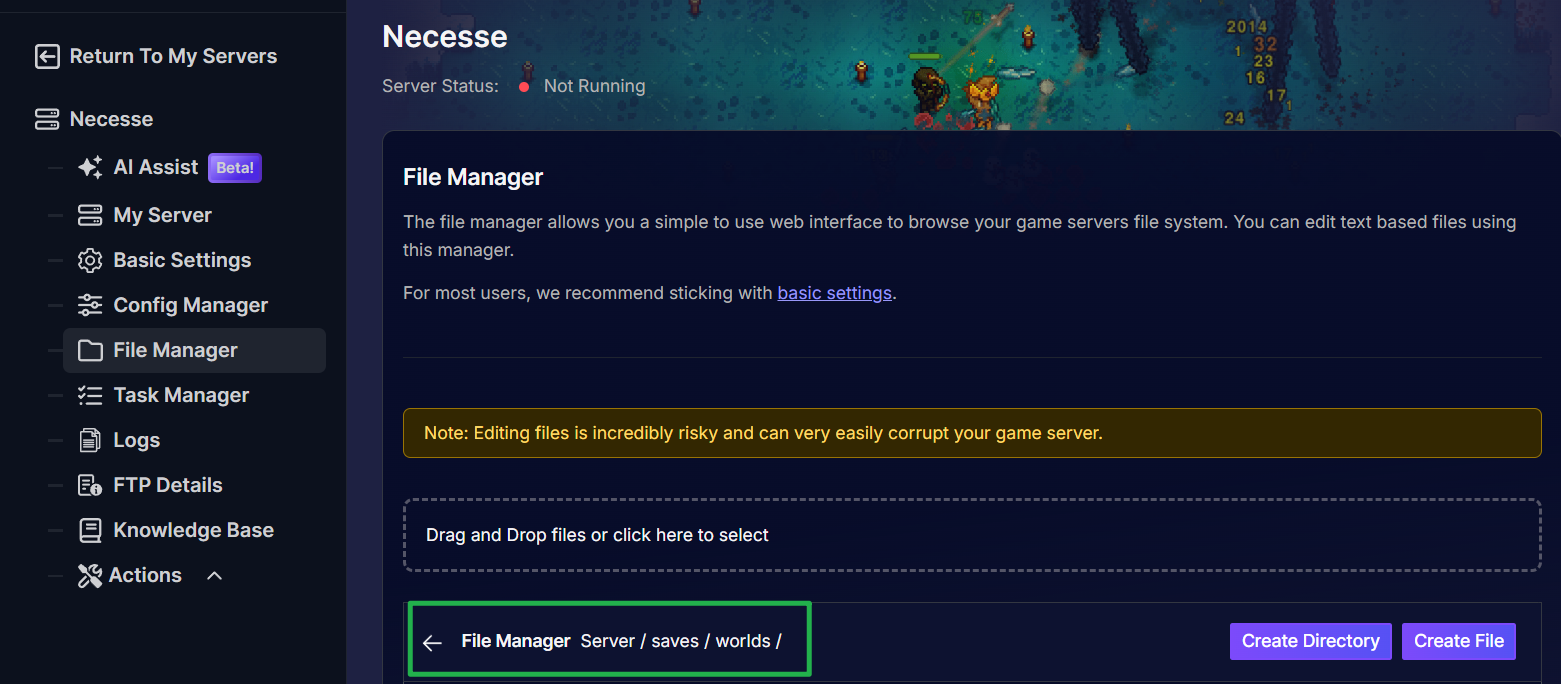
Task: Click the Task Manager checklist icon
Action: click(x=90, y=396)
